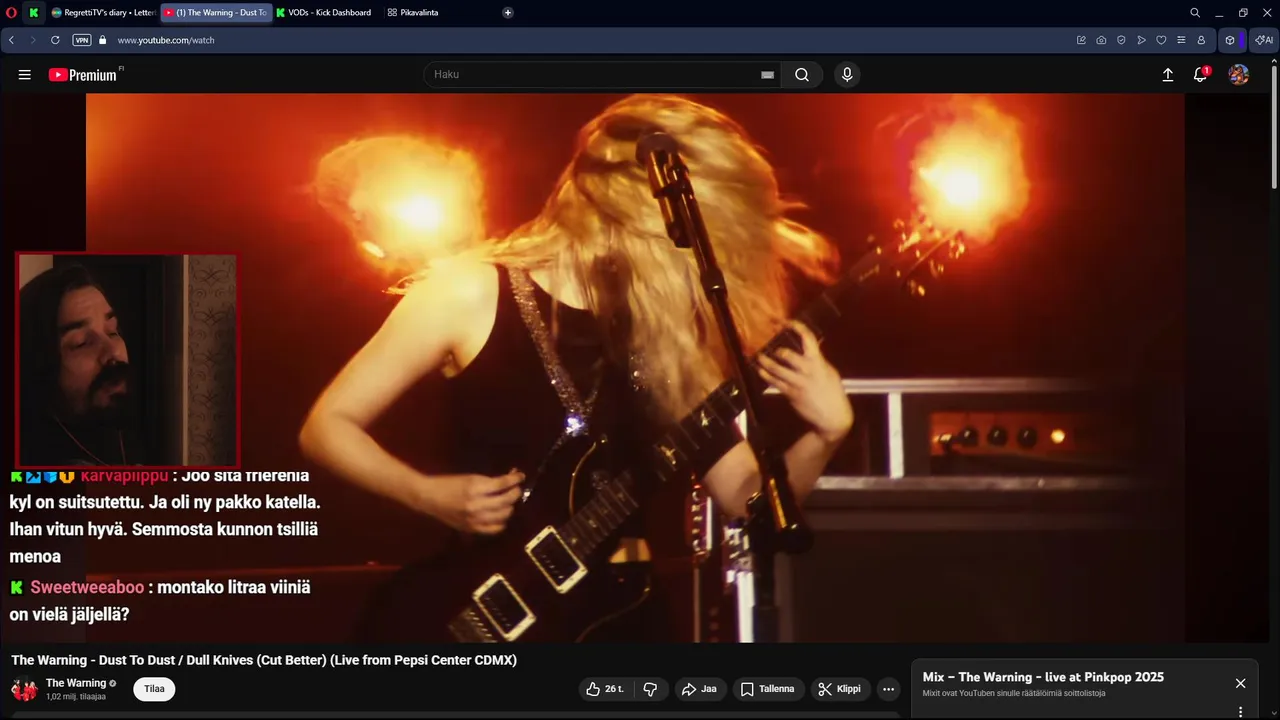
Task: Create a clip with Klippi button
Action: tap(839, 689)
